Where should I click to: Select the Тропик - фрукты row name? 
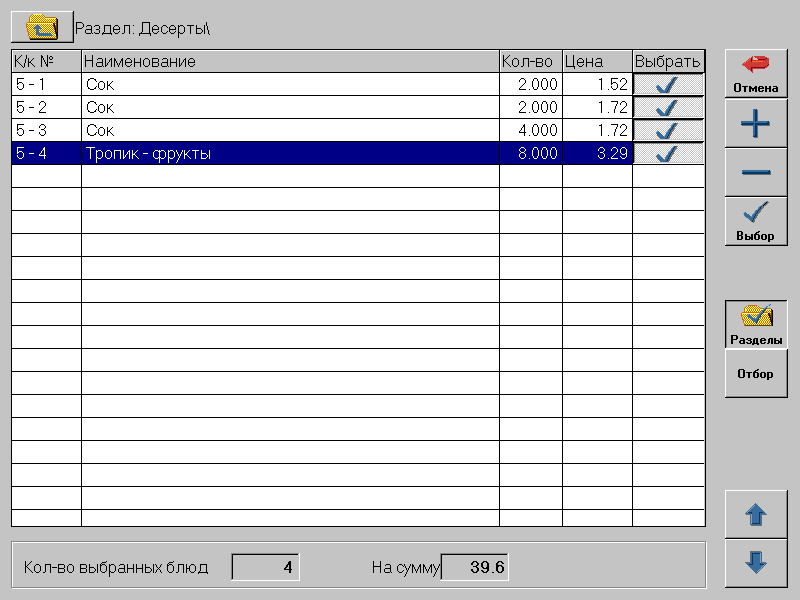coord(290,153)
